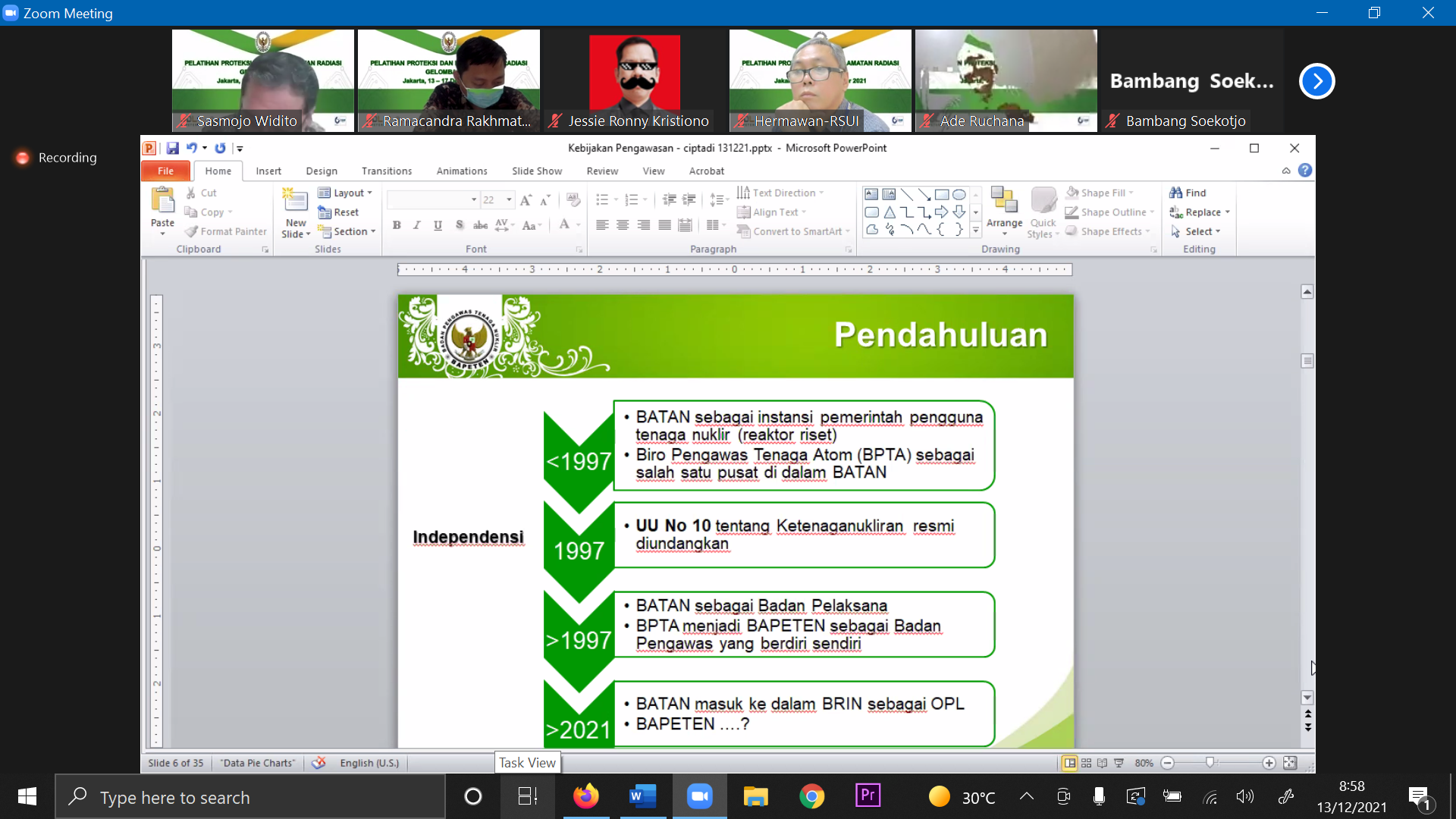Click the Paste clipboard icon
Screen dimensions: 1456x819
coord(162,201)
